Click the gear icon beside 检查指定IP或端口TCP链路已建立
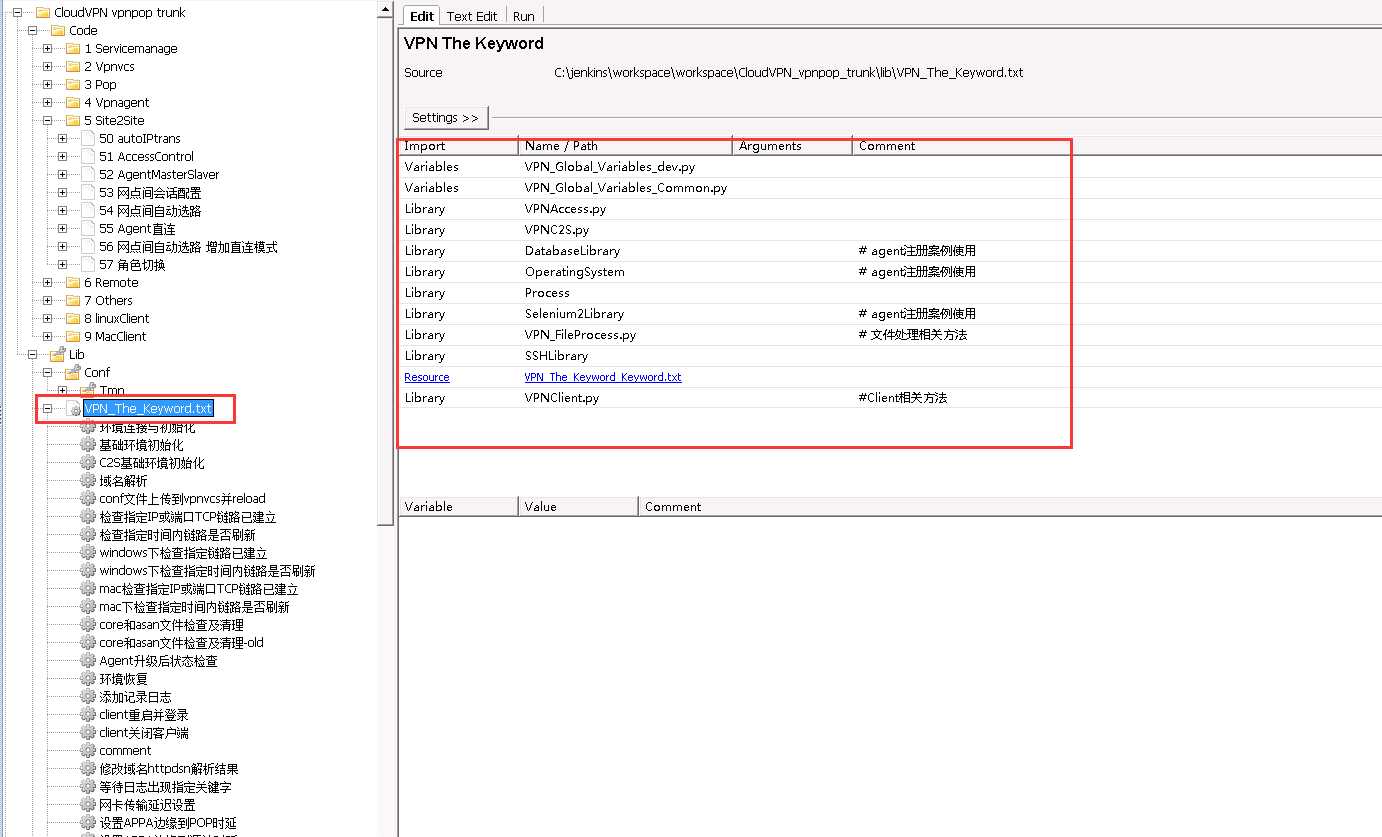This screenshot has height=837, width=1382. point(88,517)
